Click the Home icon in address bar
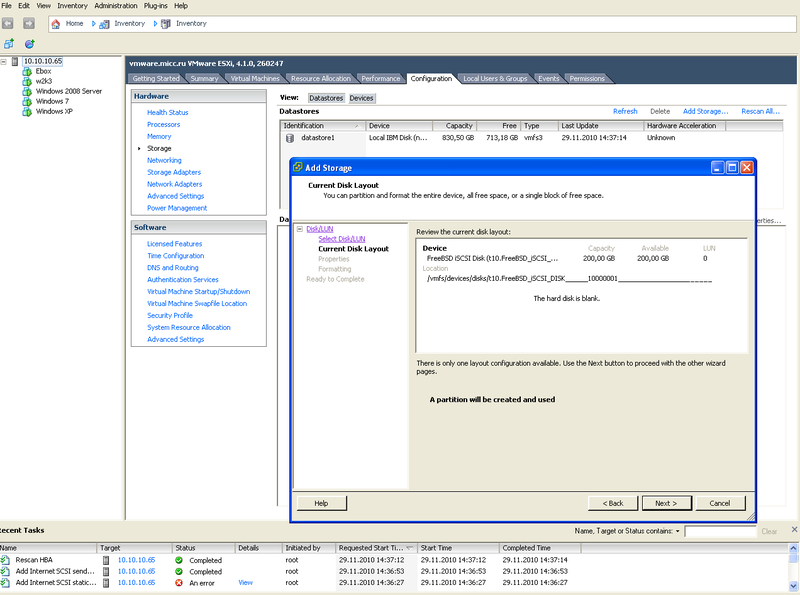 click(x=56, y=23)
